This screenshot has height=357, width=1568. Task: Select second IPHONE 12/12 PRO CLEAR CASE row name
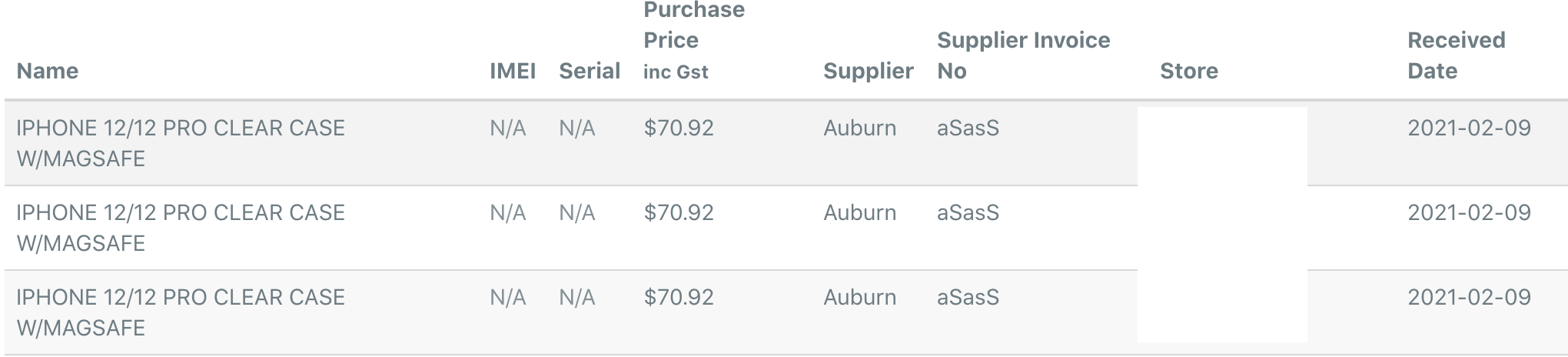181,228
